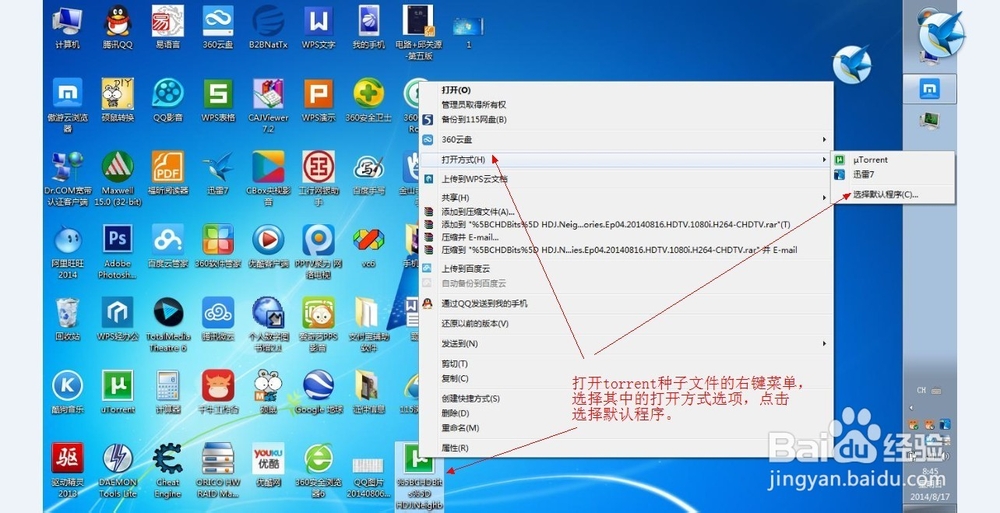Select the 迅雷7 desktop icon
This screenshot has width=1000, height=513.
[218, 174]
